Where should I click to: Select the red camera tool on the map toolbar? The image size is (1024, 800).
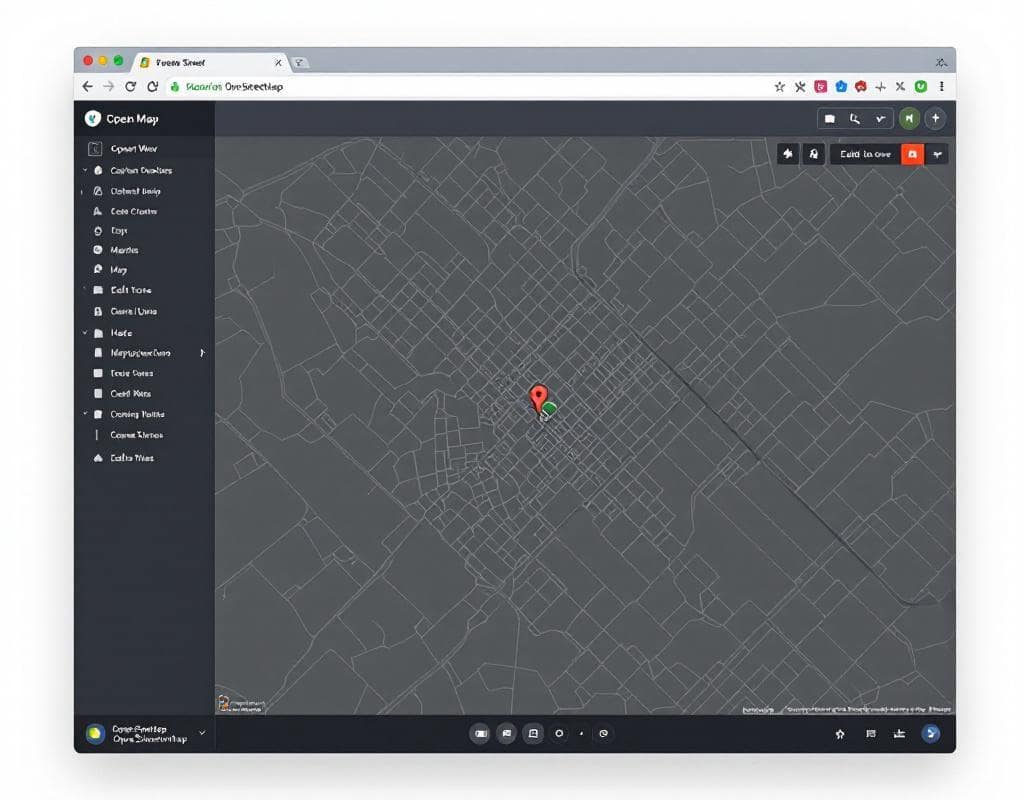pos(912,154)
